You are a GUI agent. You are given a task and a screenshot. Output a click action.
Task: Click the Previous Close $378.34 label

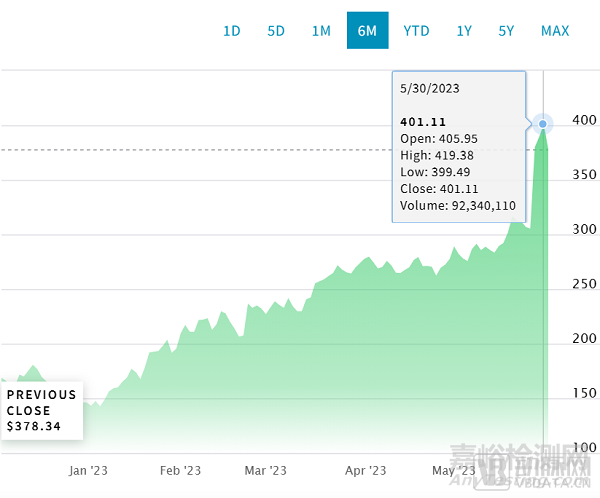click(42, 411)
